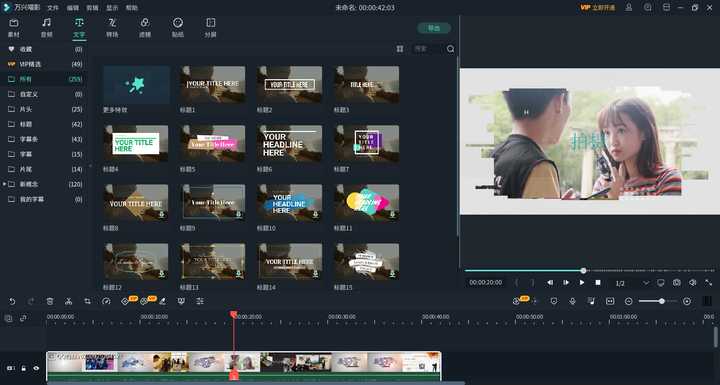Screen dimensions: 720x385
Task: Select the 标题11 colorful title preset
Action: click(366, 203)
